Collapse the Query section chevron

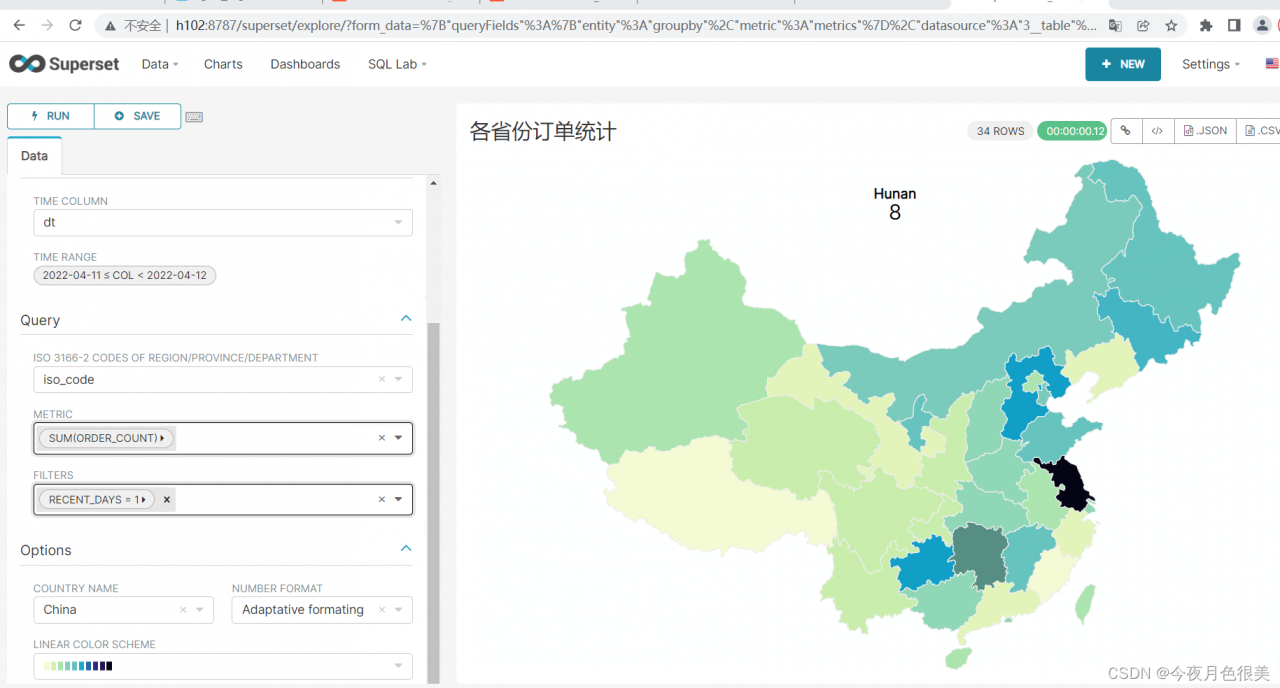click(406, 317)
